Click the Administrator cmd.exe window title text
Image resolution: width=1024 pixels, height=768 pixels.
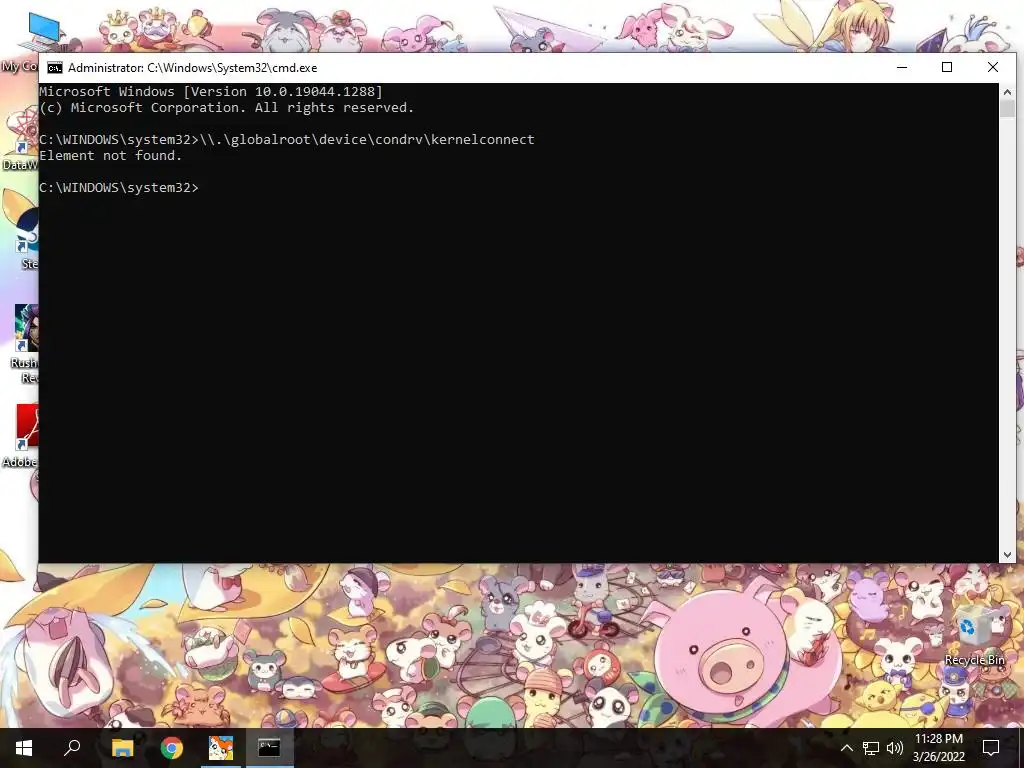click(193, 68)
